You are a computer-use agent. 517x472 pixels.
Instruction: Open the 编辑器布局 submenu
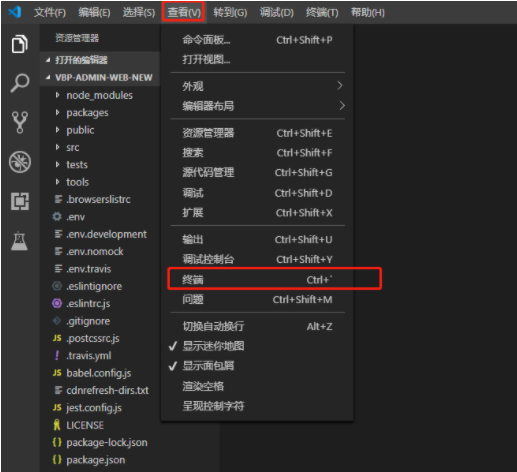(257, 106)
